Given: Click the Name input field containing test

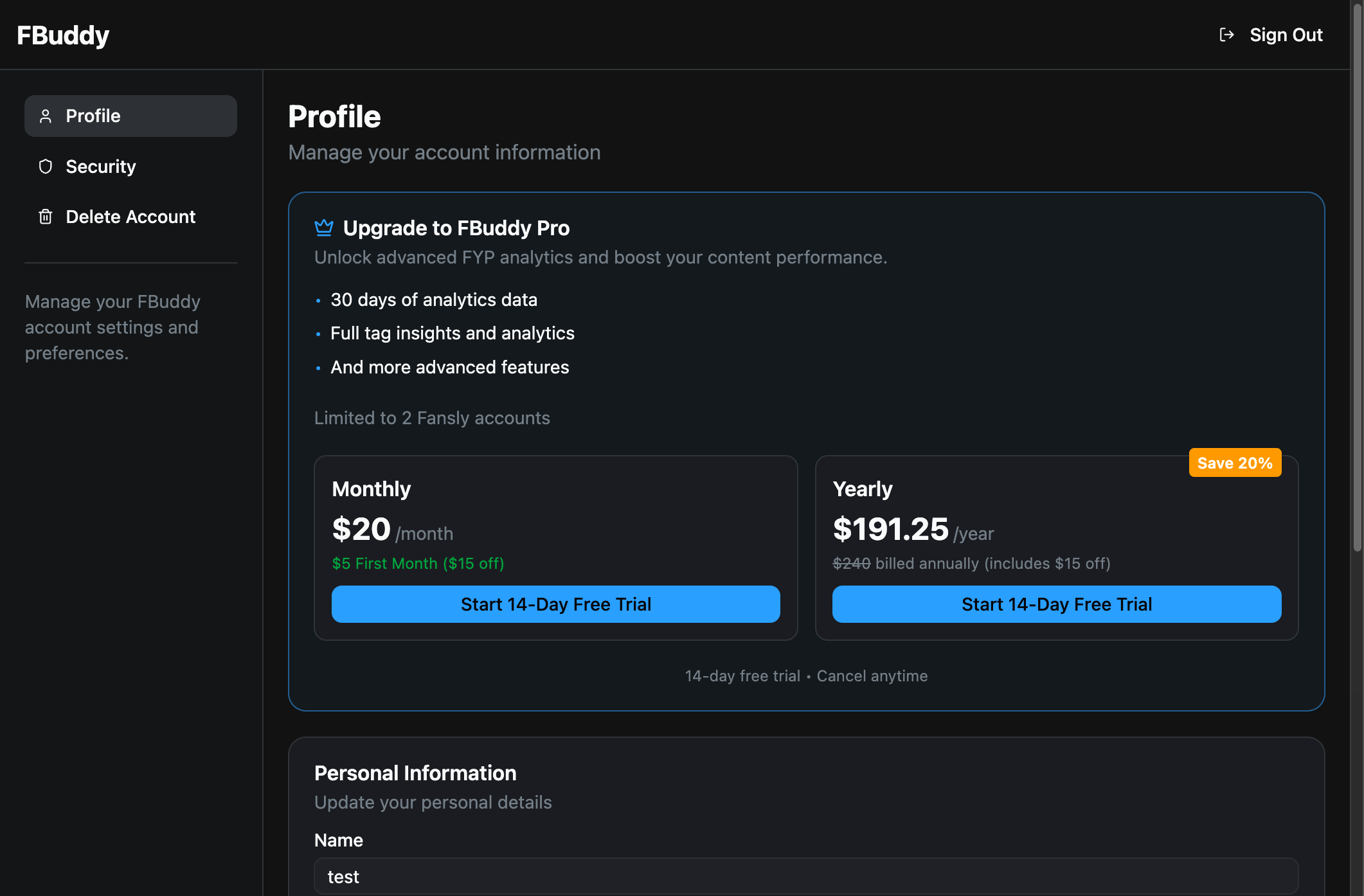Looking at the screenshot, I should (x=806, y=876).
